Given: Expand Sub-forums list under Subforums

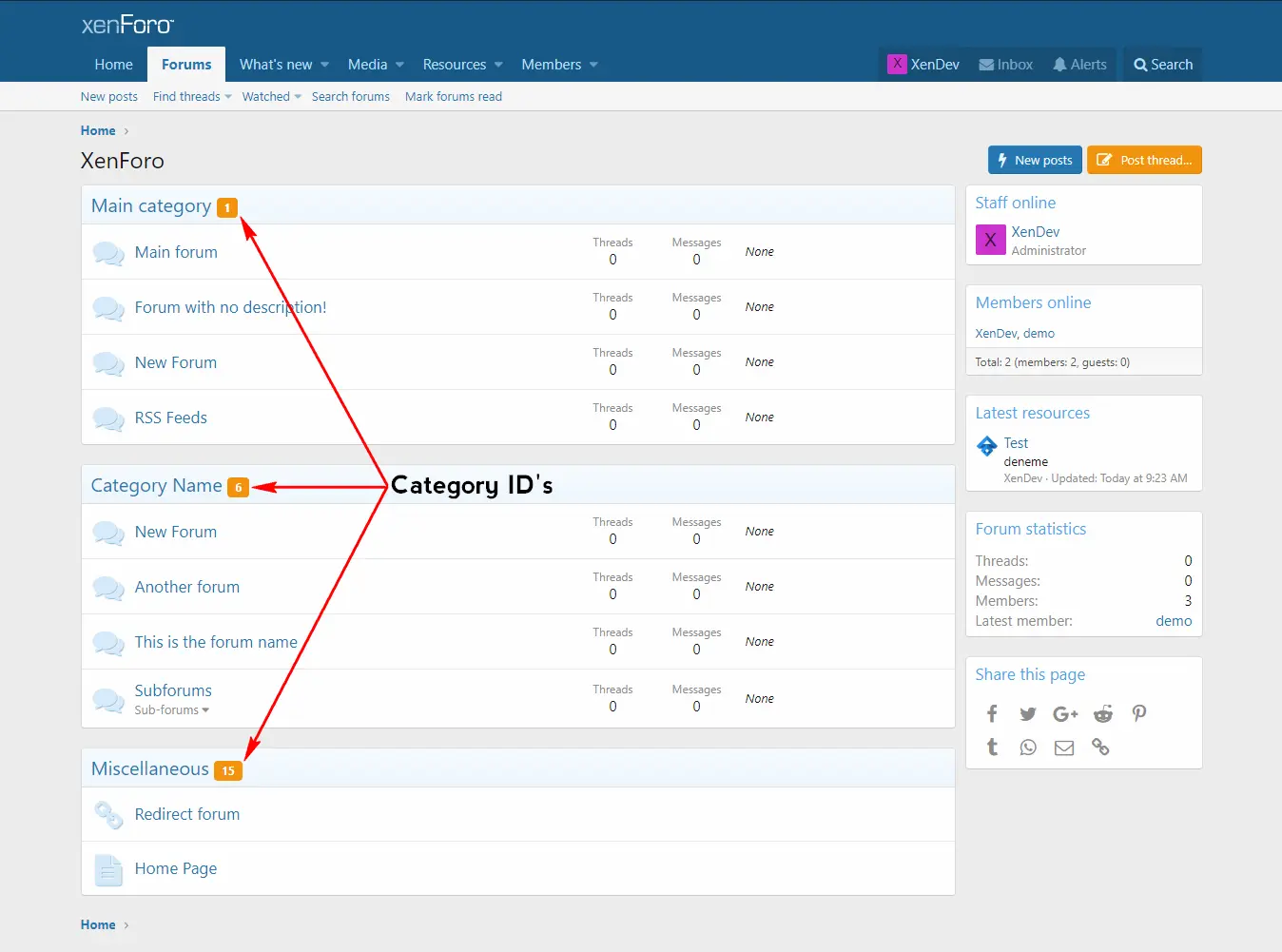Looking at the screenshot, I should 171,710.
